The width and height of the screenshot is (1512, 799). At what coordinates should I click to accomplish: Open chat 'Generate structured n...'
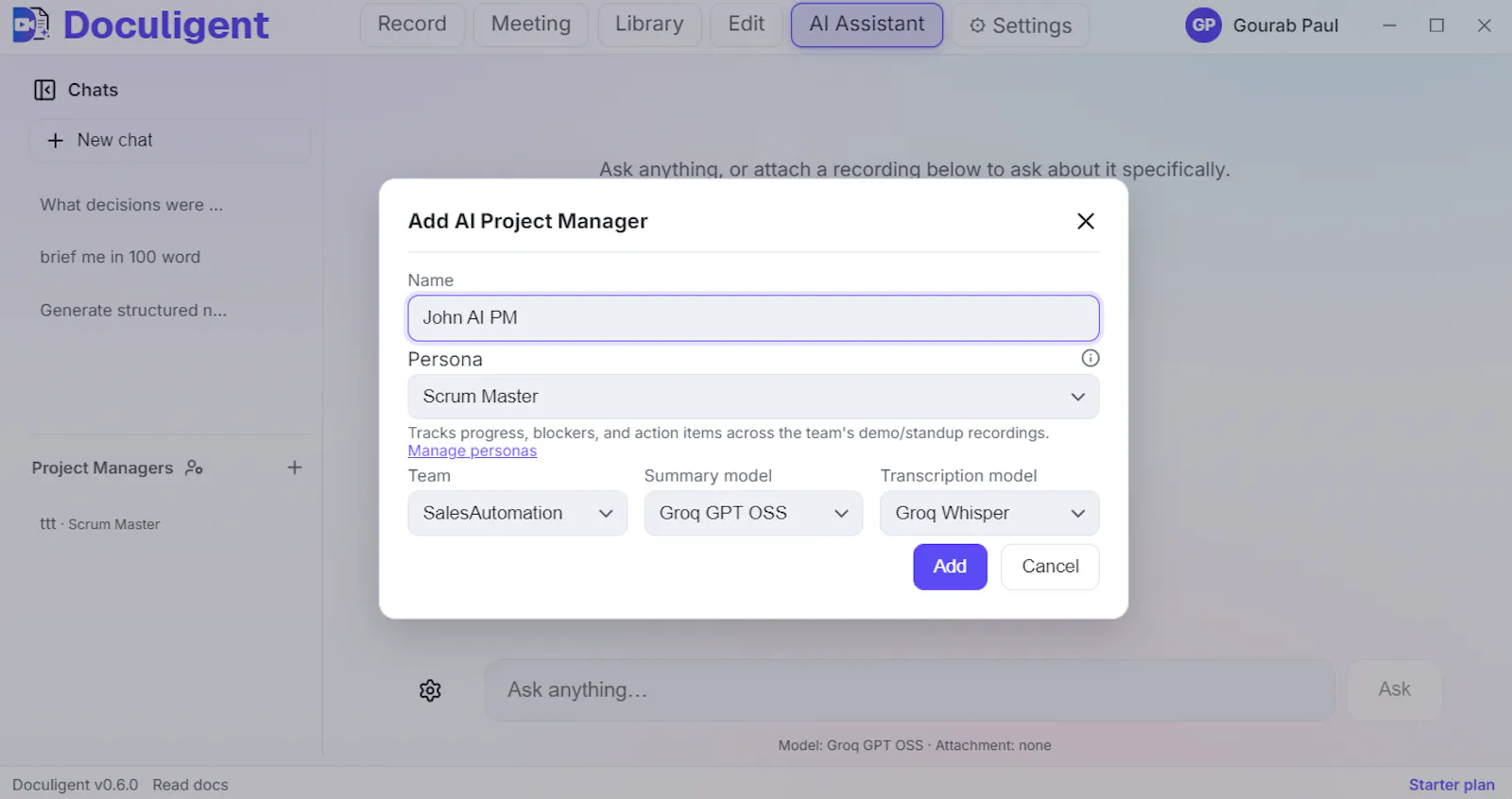pos(133,310)
